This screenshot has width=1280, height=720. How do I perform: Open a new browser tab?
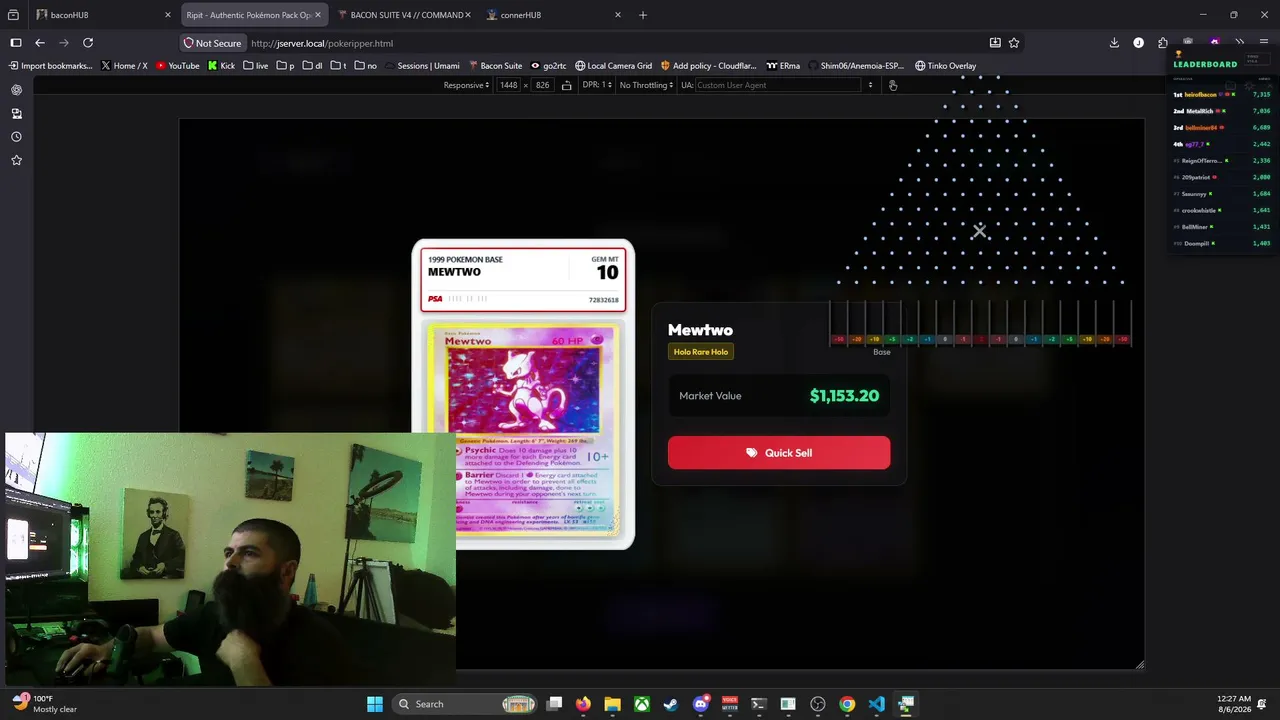tap(643, 15)
